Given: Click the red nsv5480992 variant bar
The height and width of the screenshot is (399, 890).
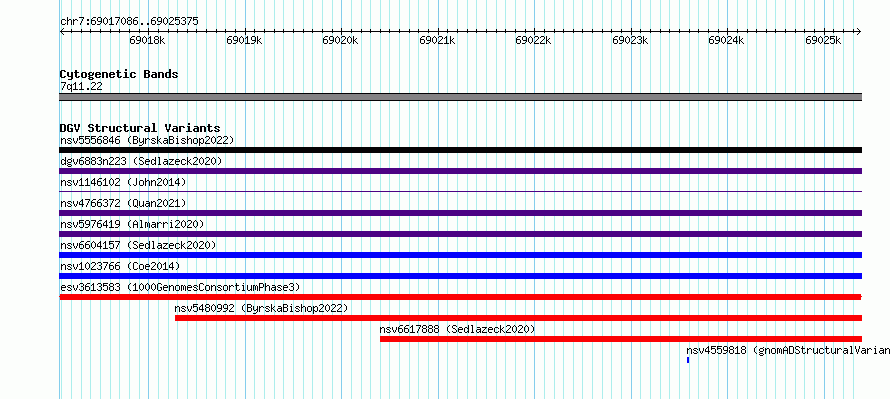Looking at the screenshot, I should [x=519, y=318].
